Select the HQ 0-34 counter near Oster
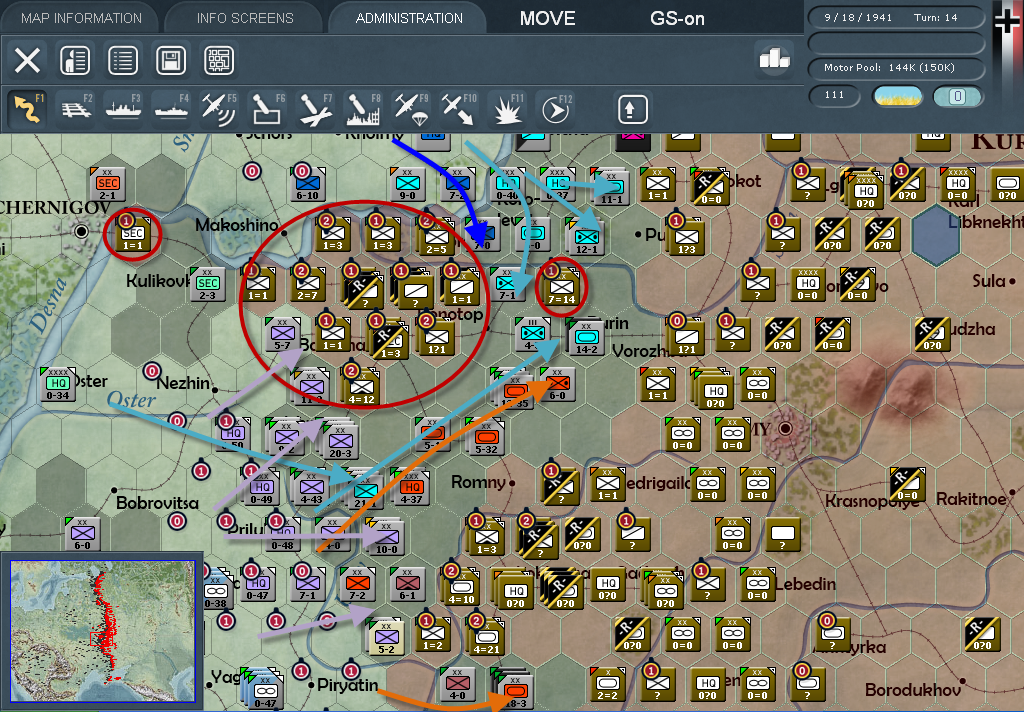The image size is (1024, 712). click(x=57, y=384)
